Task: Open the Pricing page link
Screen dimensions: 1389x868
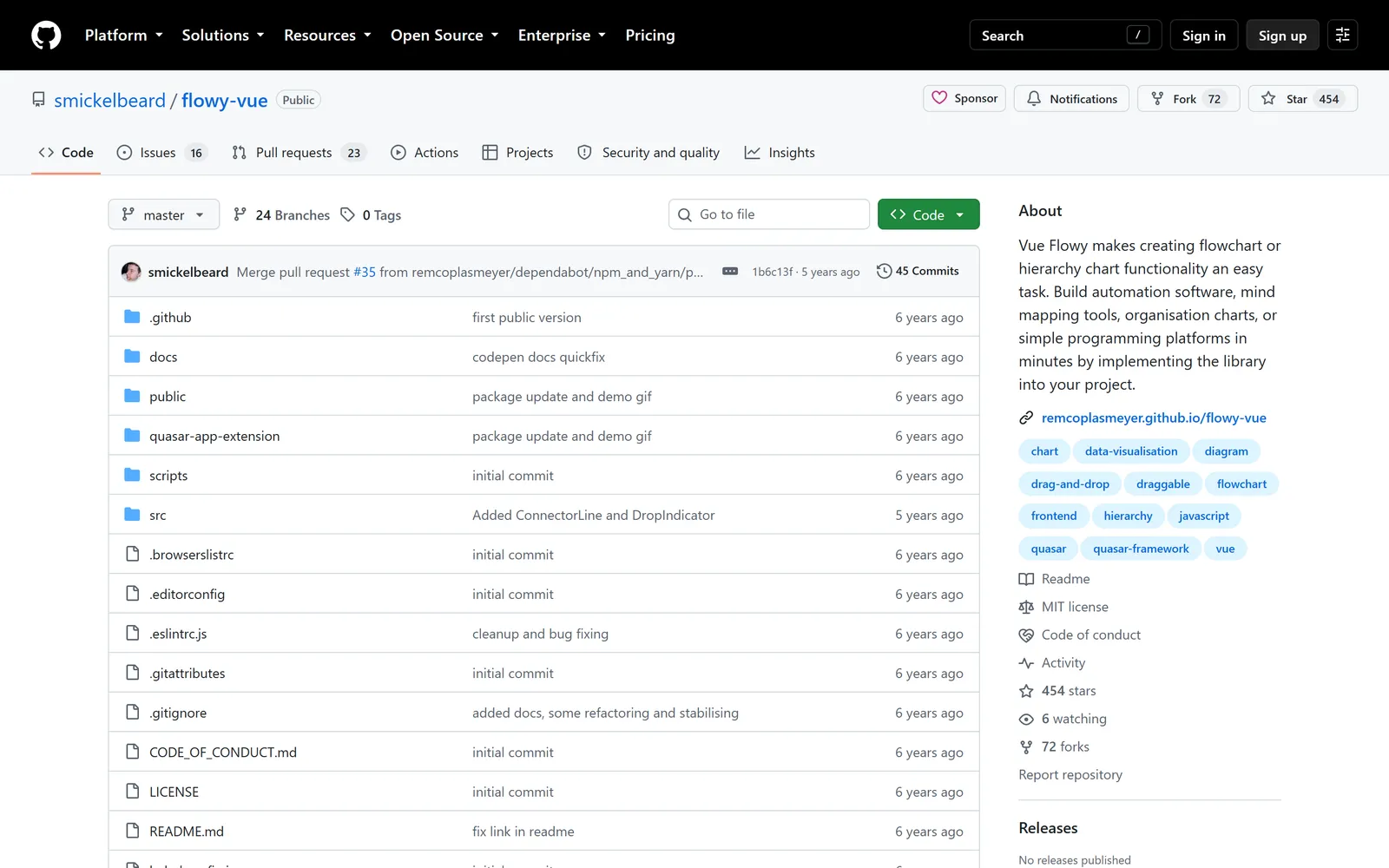Action: coord(650,36)
